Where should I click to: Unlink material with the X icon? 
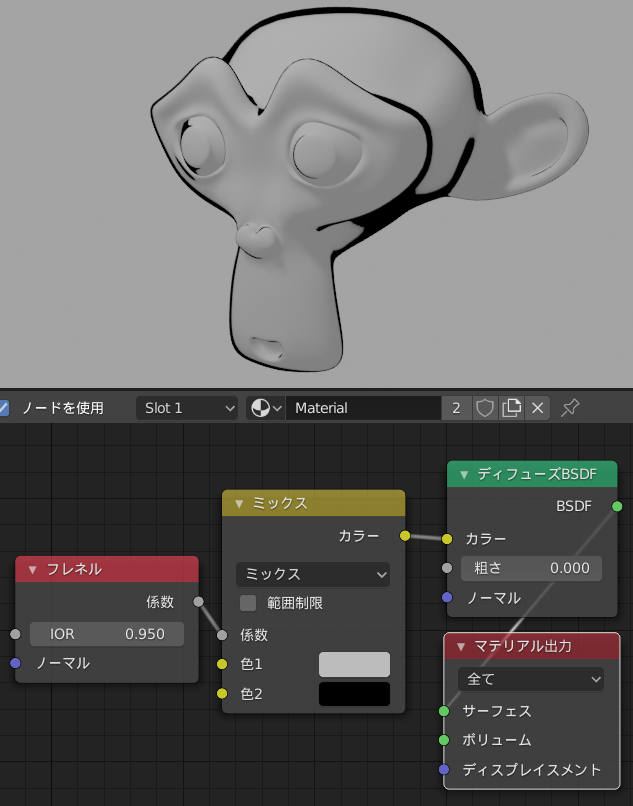pyautogui.click(x=537, y=408)
